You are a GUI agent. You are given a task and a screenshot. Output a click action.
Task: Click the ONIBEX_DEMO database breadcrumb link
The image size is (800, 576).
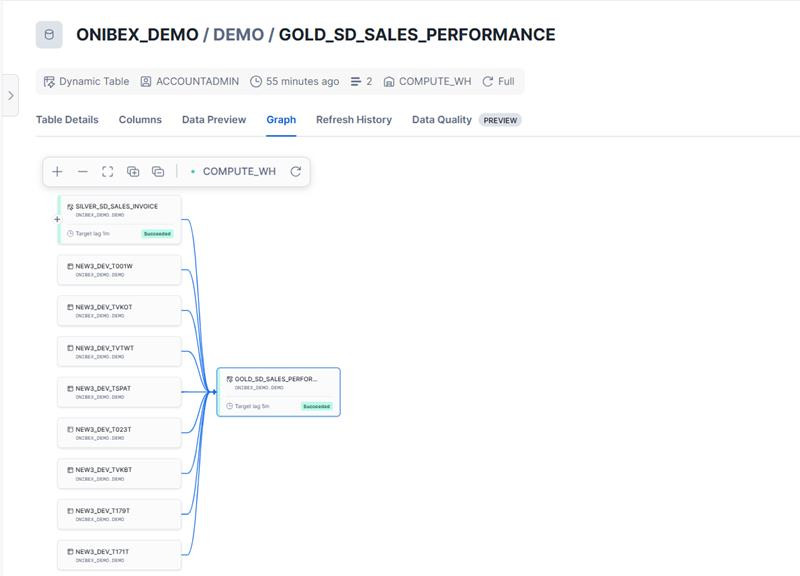pos(137,35)
